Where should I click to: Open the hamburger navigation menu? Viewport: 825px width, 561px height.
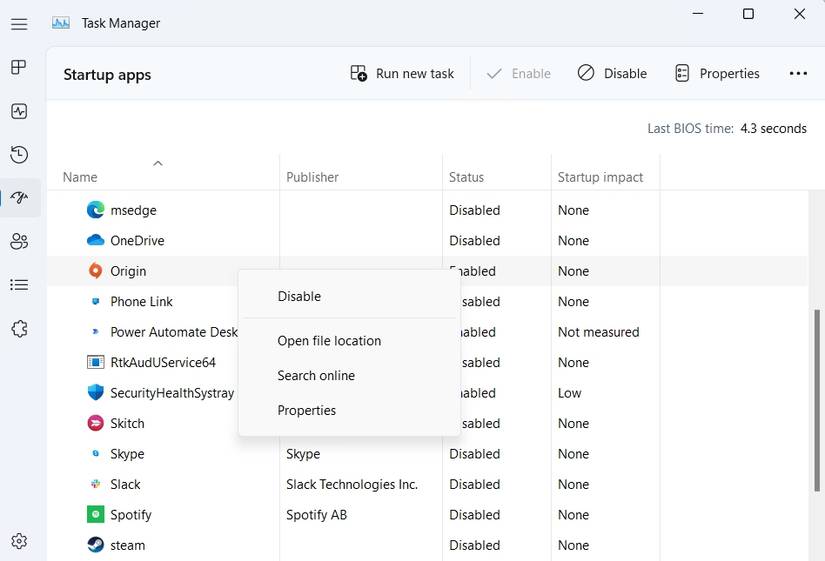[x=18, y=24]
